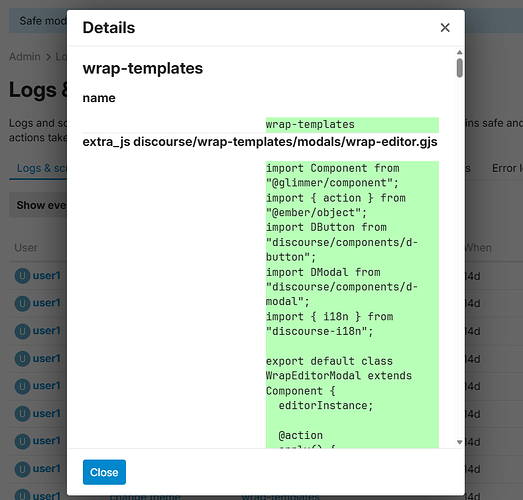The width and height of the screenshot is (523, 500).
Task: Dismiss the Details modal using the X icon
Action: point(445,28)
